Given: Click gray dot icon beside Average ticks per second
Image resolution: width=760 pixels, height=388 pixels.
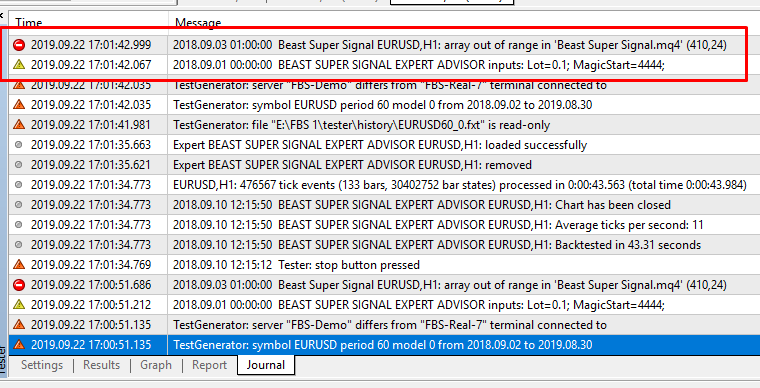Looking at the screenshot, I should point(18,225).
